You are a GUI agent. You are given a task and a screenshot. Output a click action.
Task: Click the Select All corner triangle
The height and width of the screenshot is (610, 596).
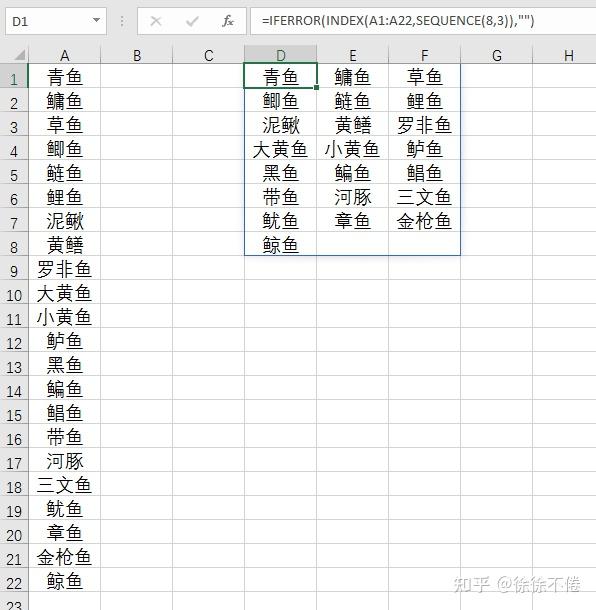[19, 55]
